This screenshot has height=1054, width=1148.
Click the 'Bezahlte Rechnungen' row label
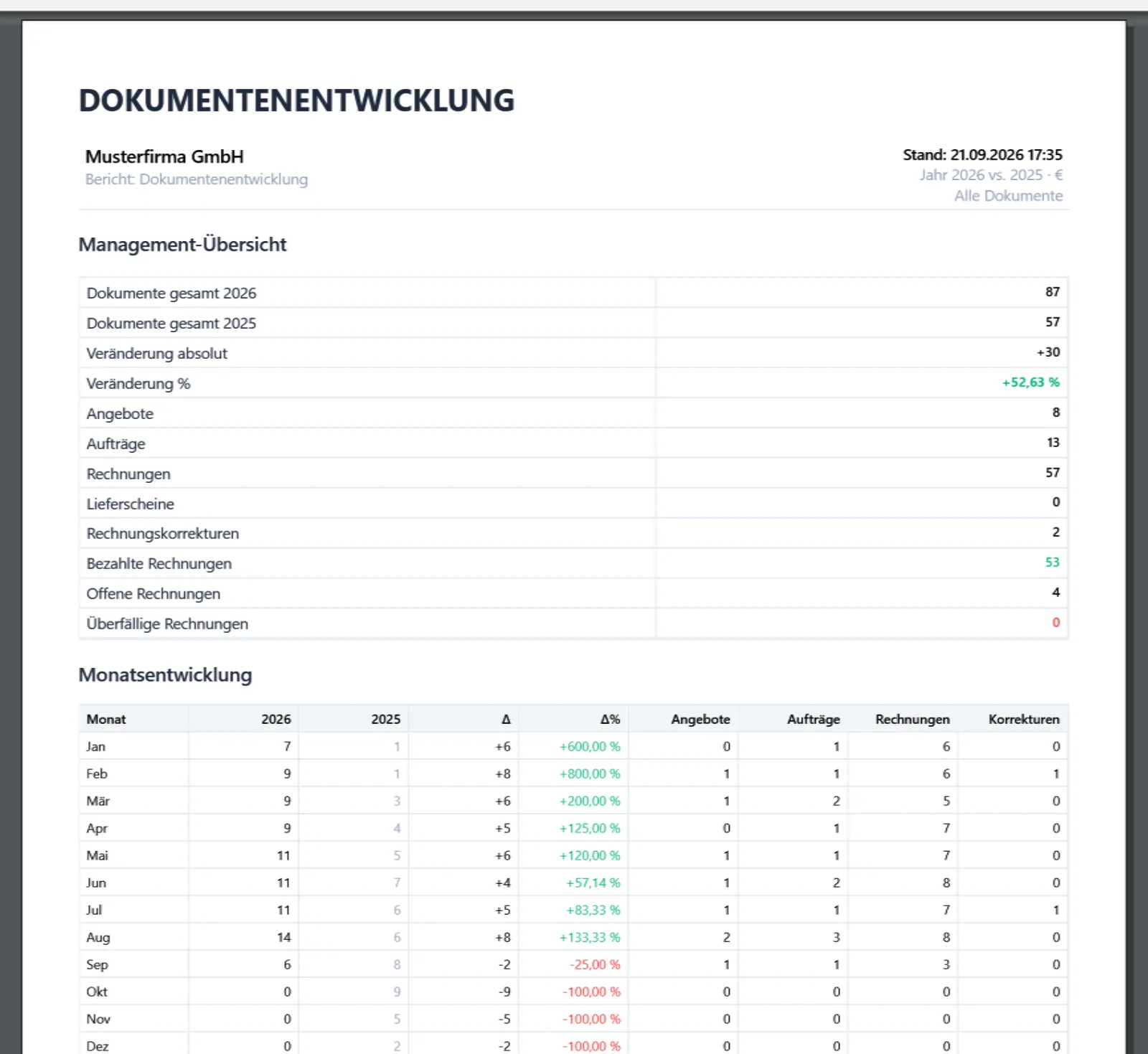(159, 564)
